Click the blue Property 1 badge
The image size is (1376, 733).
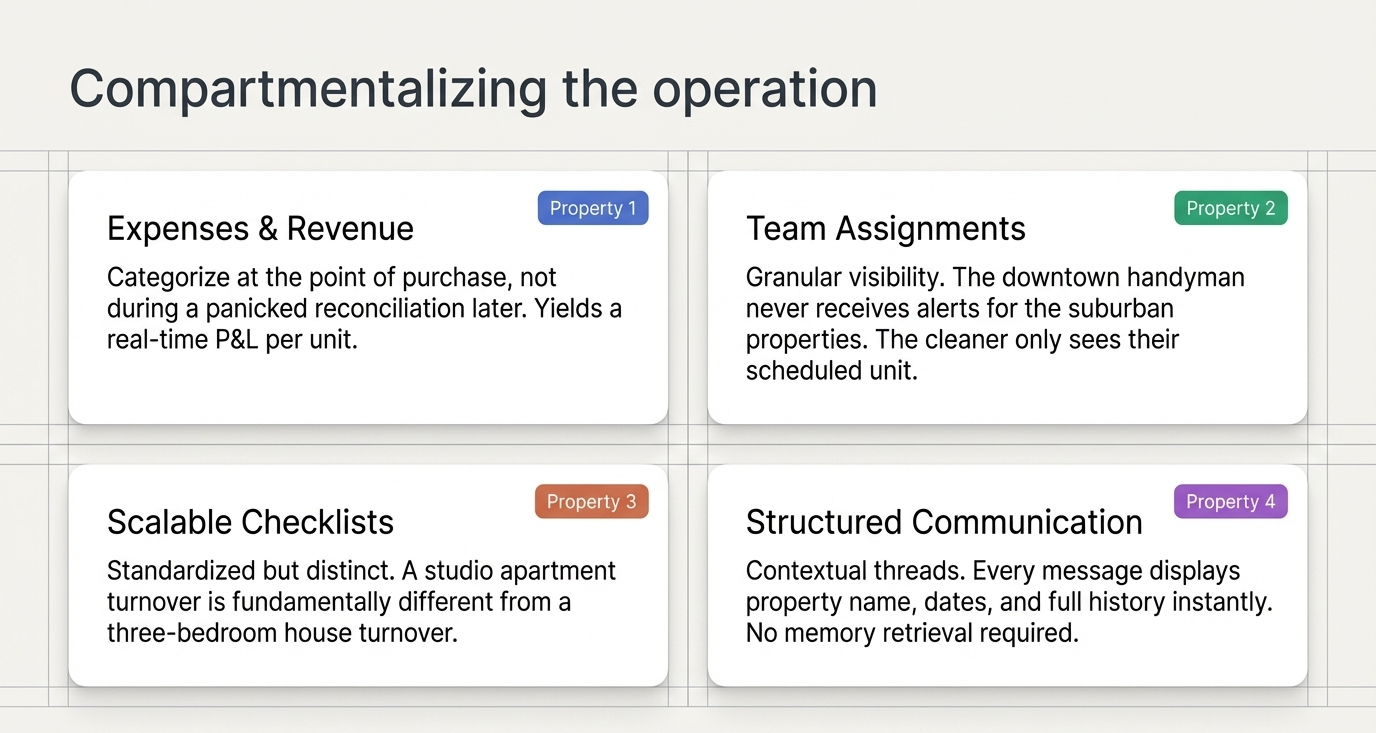pyautogui.click(x=593, y=208)
